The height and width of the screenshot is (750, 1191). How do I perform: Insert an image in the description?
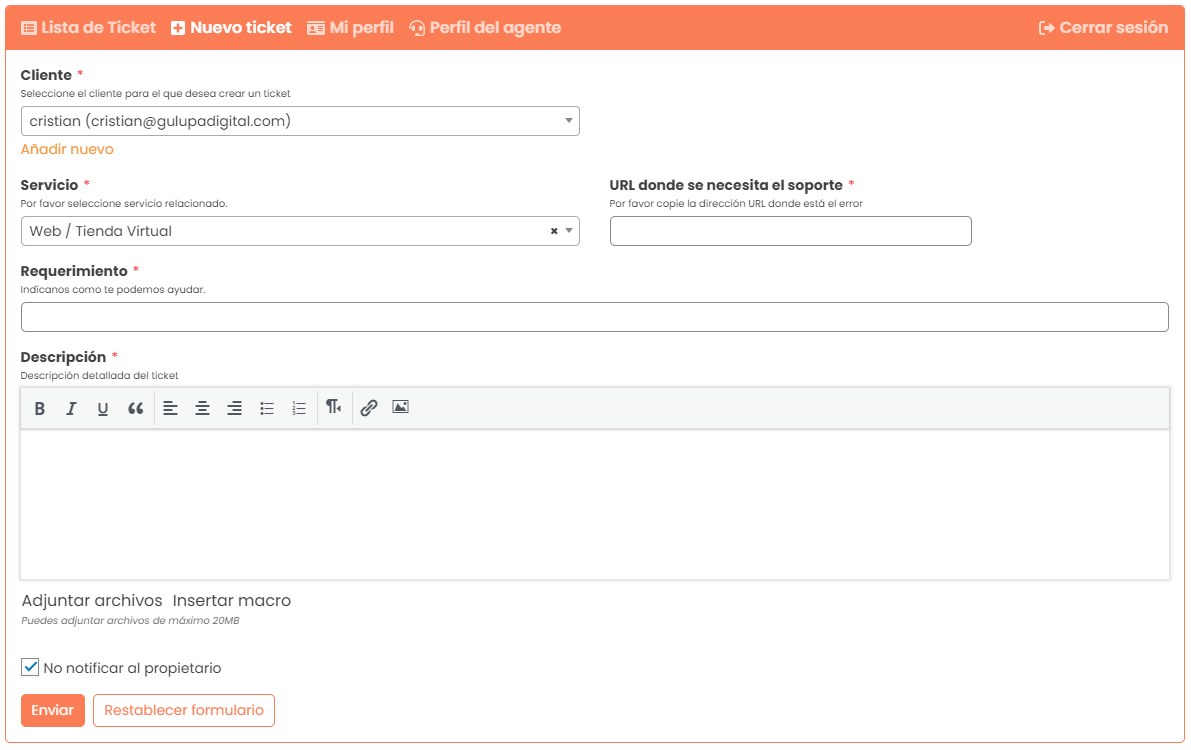[400, 407]
